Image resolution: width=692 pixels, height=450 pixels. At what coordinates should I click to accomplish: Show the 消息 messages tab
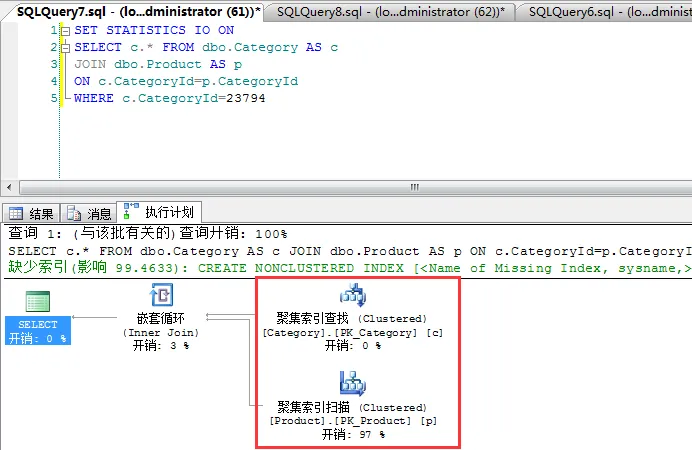tap(89, 214)
